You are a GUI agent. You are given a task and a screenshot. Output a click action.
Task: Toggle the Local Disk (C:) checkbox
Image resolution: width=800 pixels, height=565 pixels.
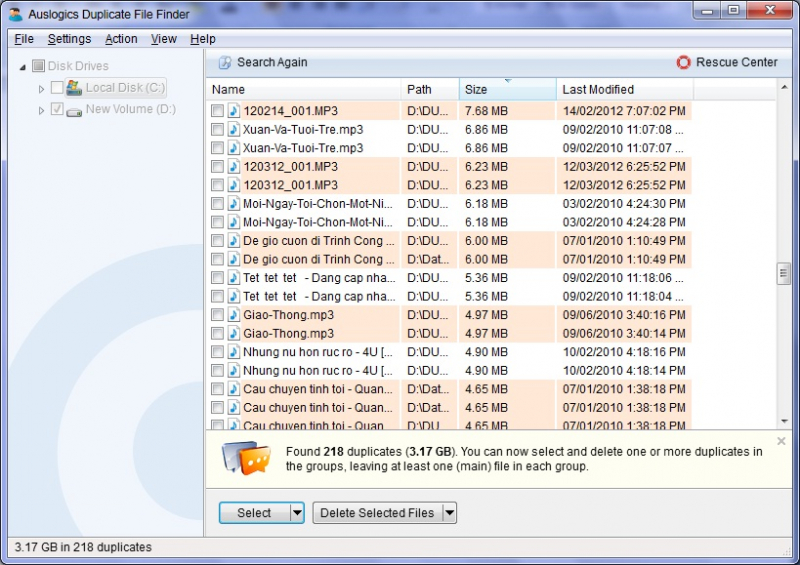pos(57,87)
